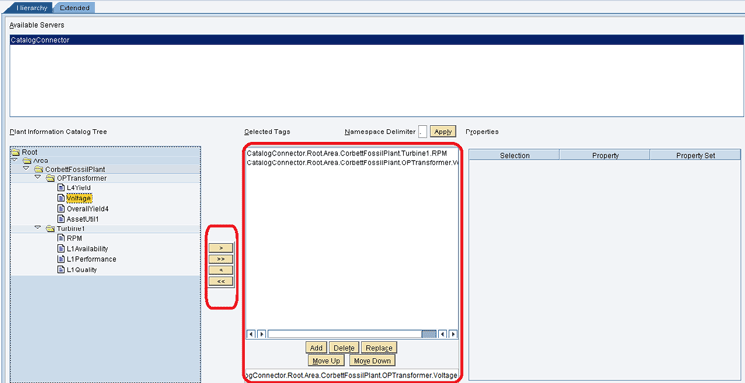Click the L1Availability tag document icon
This screenshot has height=383, width=745.
pos(60,249)
